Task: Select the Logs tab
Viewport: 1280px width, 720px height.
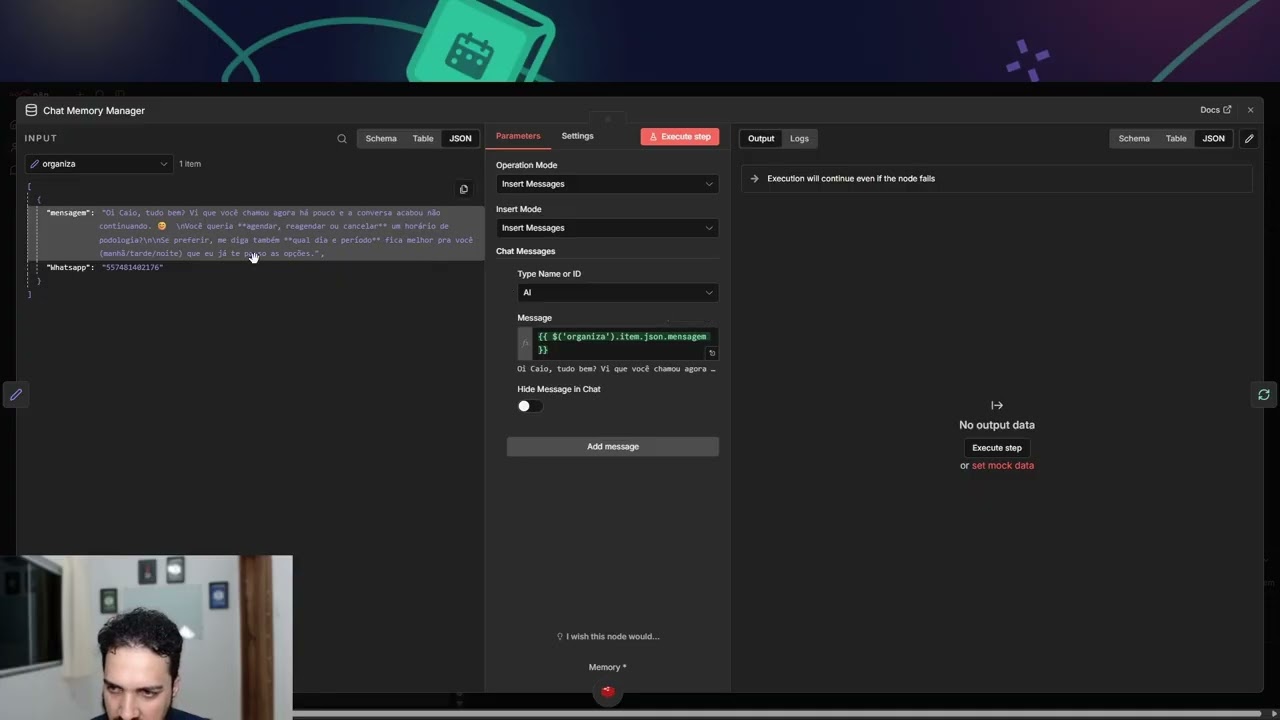Action: (799, 139)
